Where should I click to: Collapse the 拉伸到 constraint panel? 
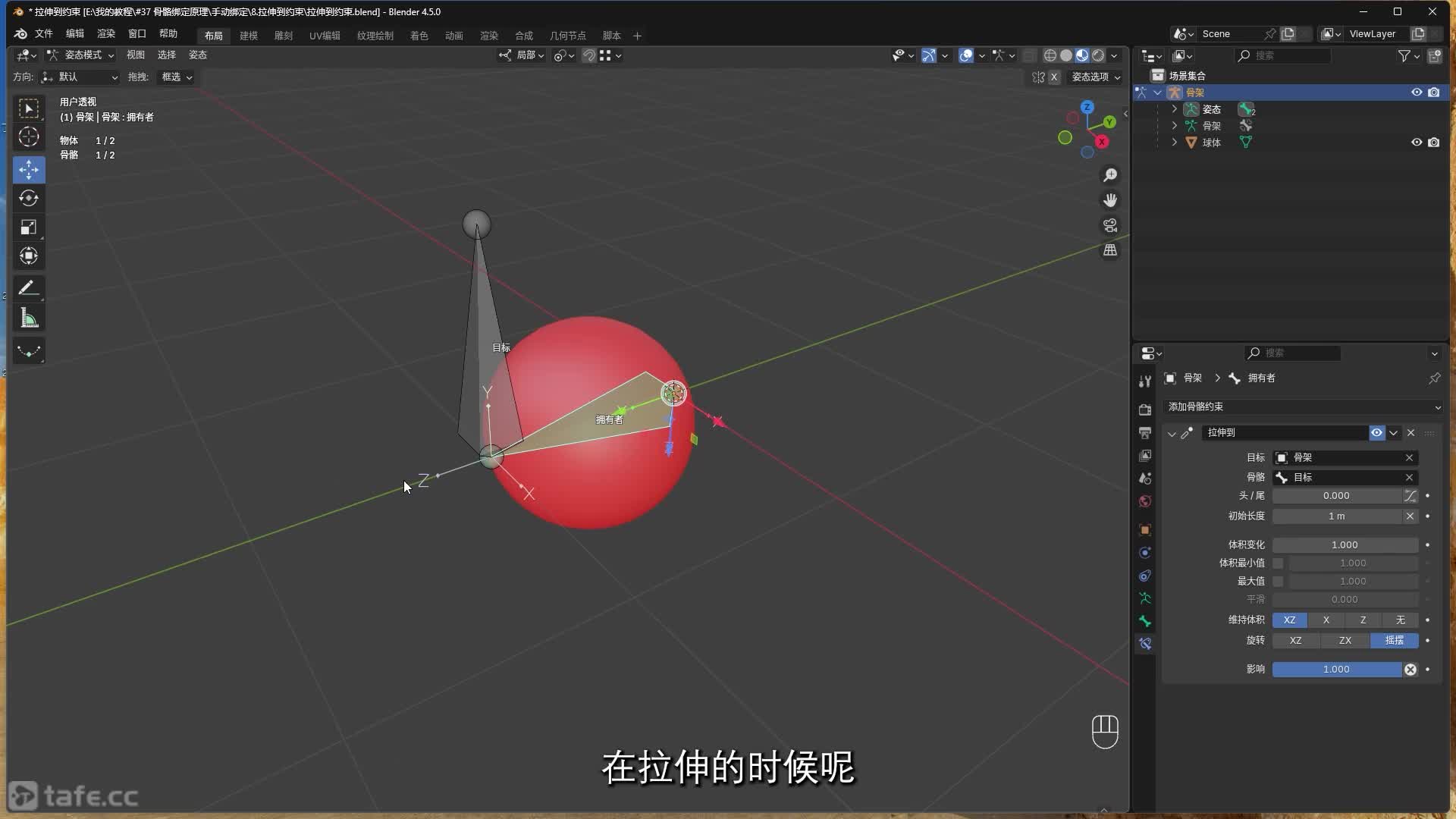click(x=1172, y=433)
